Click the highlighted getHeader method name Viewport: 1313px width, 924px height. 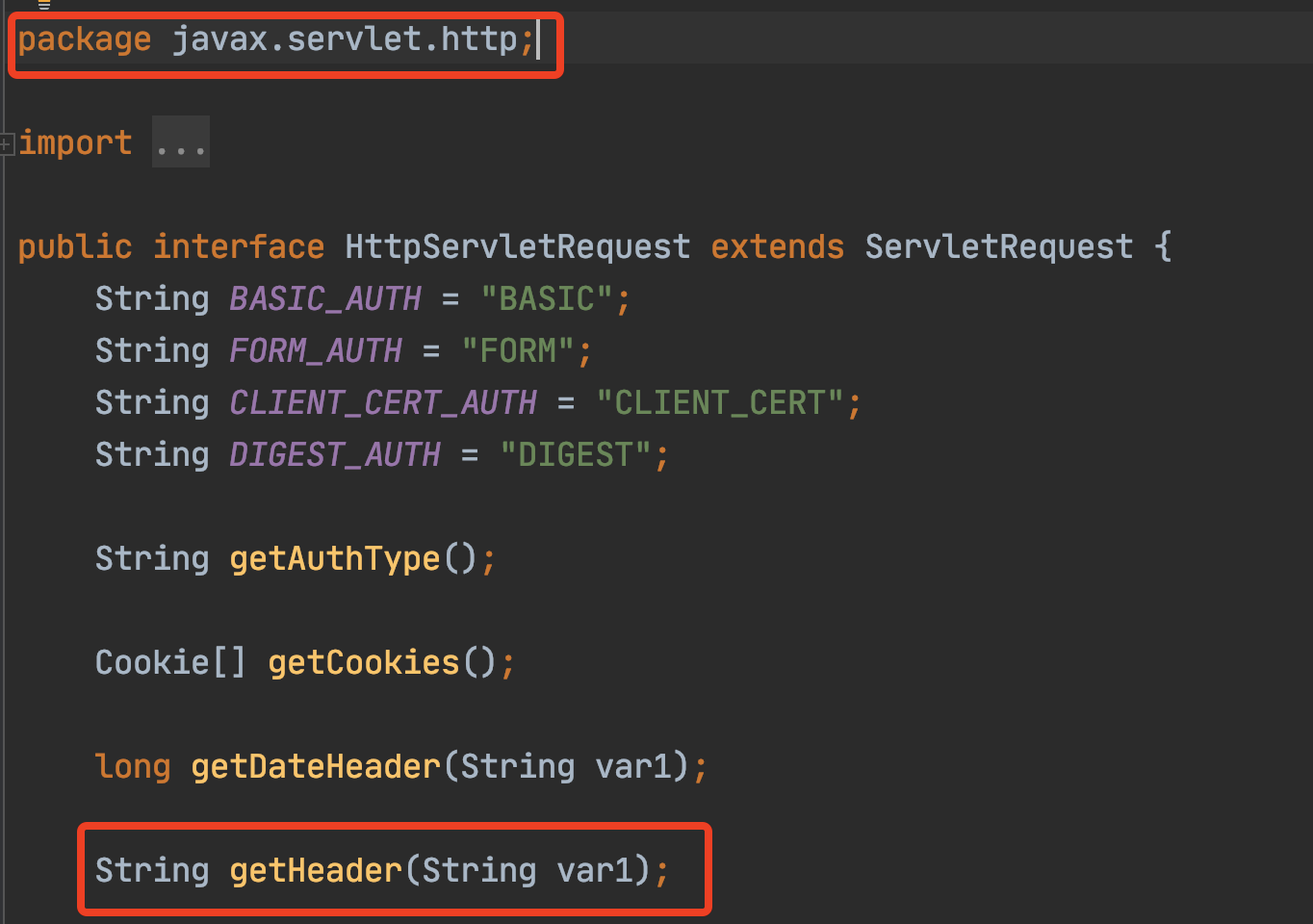coord(316,871)
